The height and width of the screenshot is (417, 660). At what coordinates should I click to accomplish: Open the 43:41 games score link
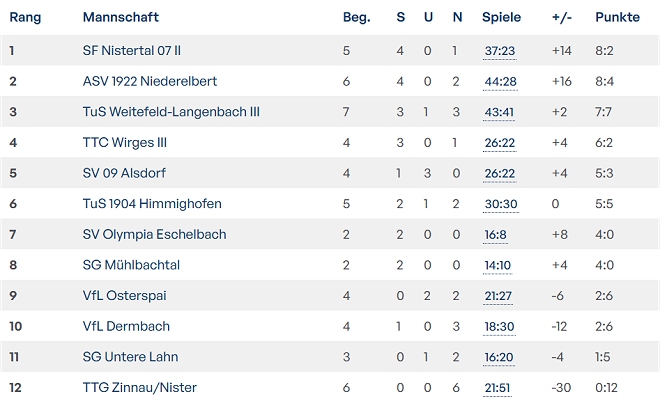pyautogui.click(x=499, y=112)
